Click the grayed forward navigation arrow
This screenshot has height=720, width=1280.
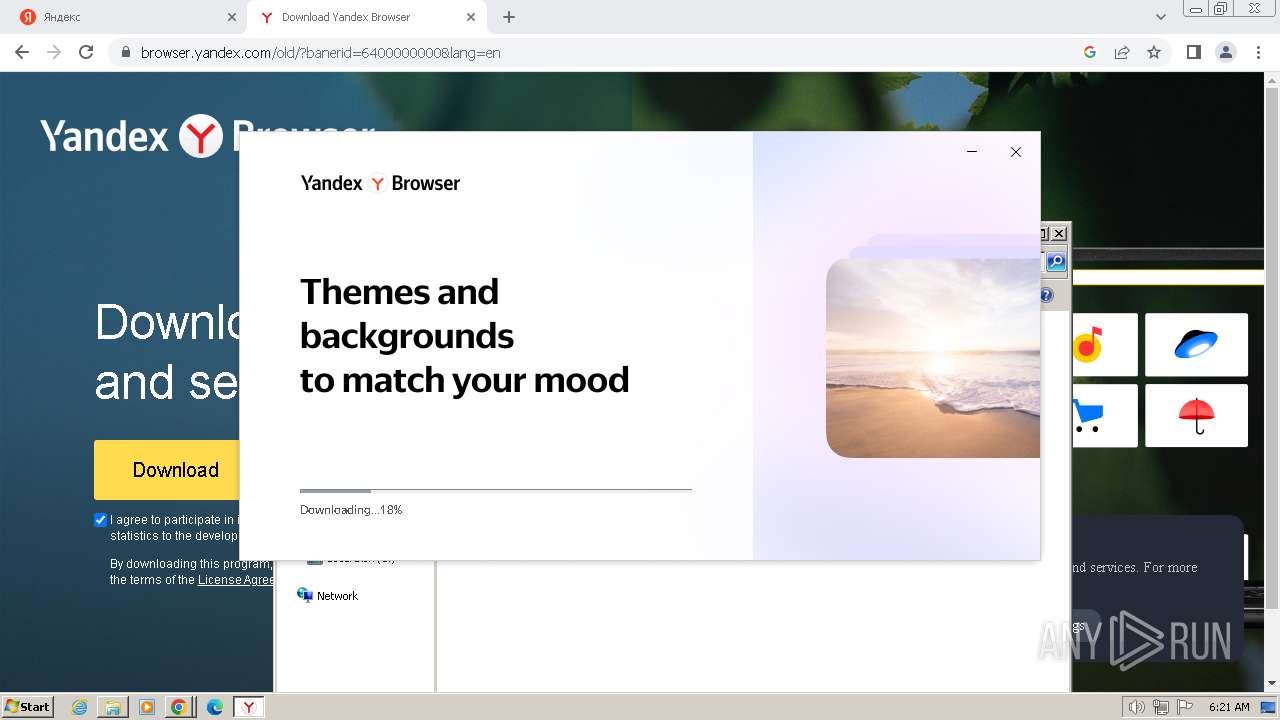(54, 52)
